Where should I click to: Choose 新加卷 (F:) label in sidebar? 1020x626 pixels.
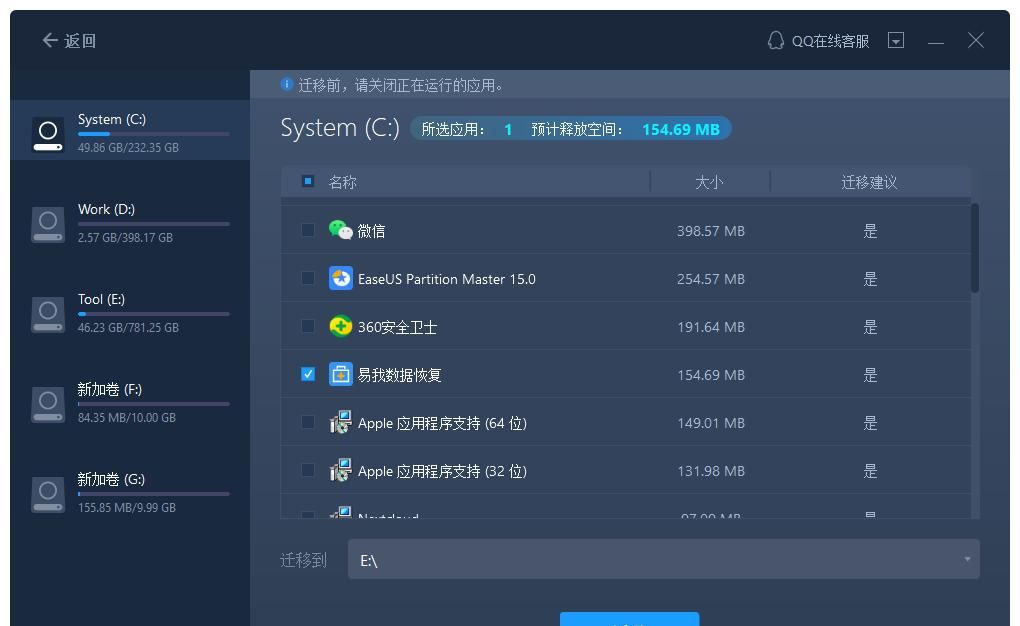[109, 389]
